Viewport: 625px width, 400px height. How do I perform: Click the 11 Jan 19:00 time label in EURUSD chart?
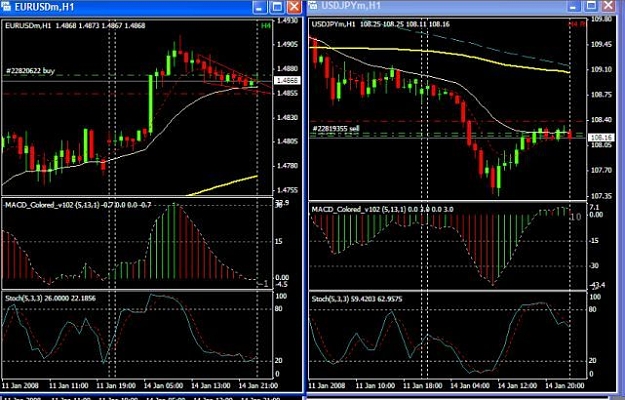(116, 386)
